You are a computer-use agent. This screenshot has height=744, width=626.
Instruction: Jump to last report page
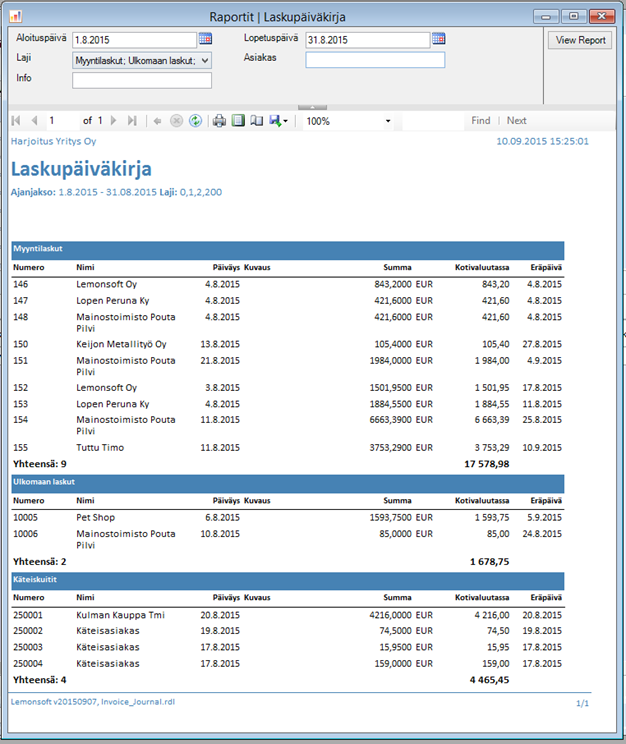[132, 121]
